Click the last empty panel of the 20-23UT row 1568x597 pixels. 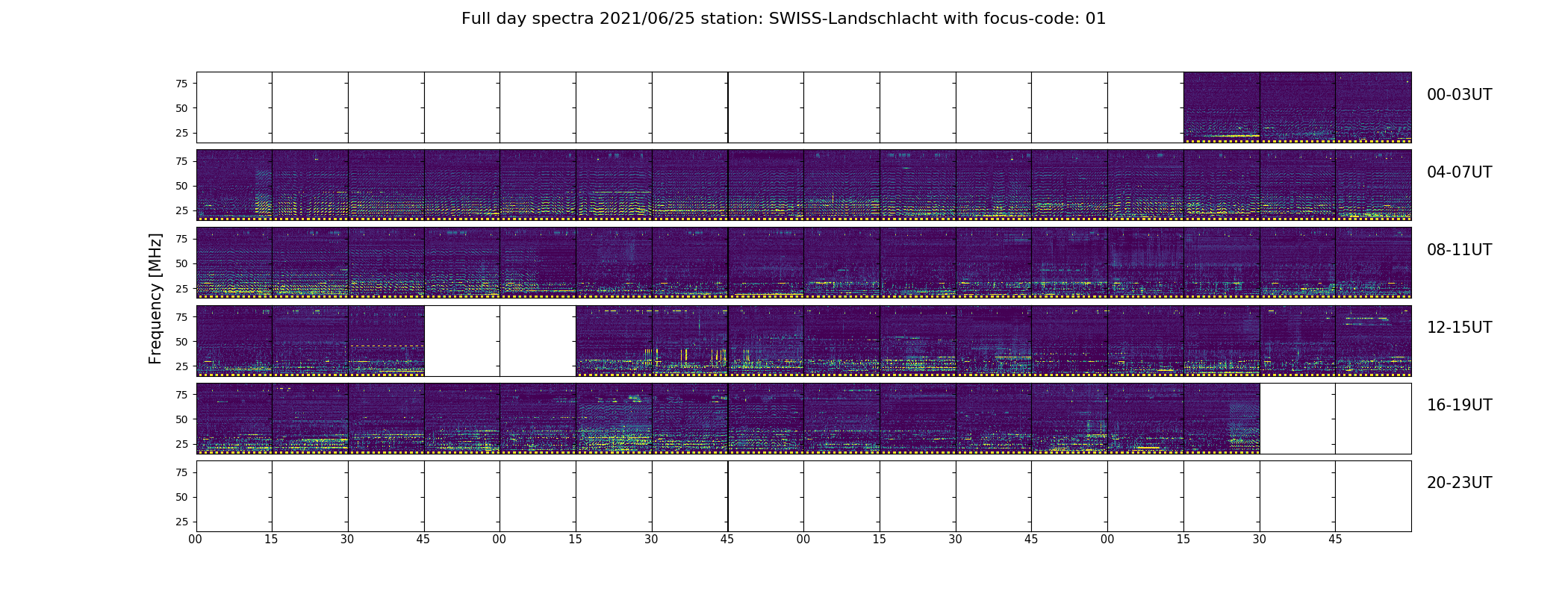1373,496
